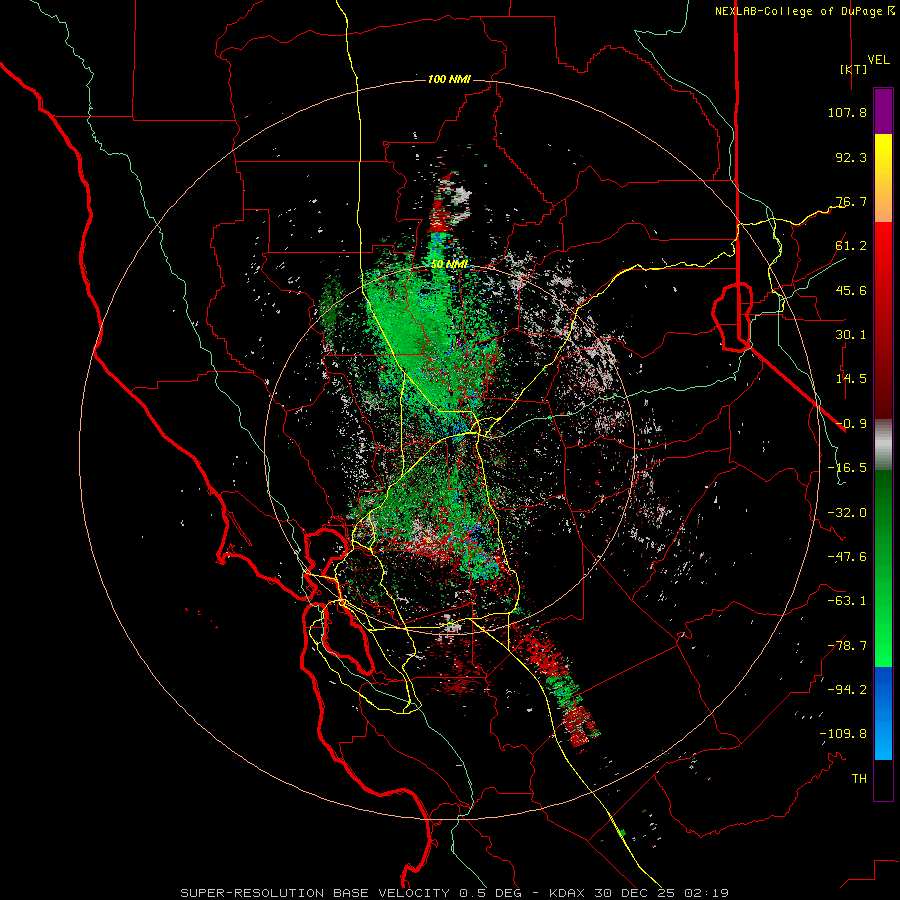900x900 pixels.
Task: Click the TH legend label
Action: pyautogui.click(x=859, y=779)
